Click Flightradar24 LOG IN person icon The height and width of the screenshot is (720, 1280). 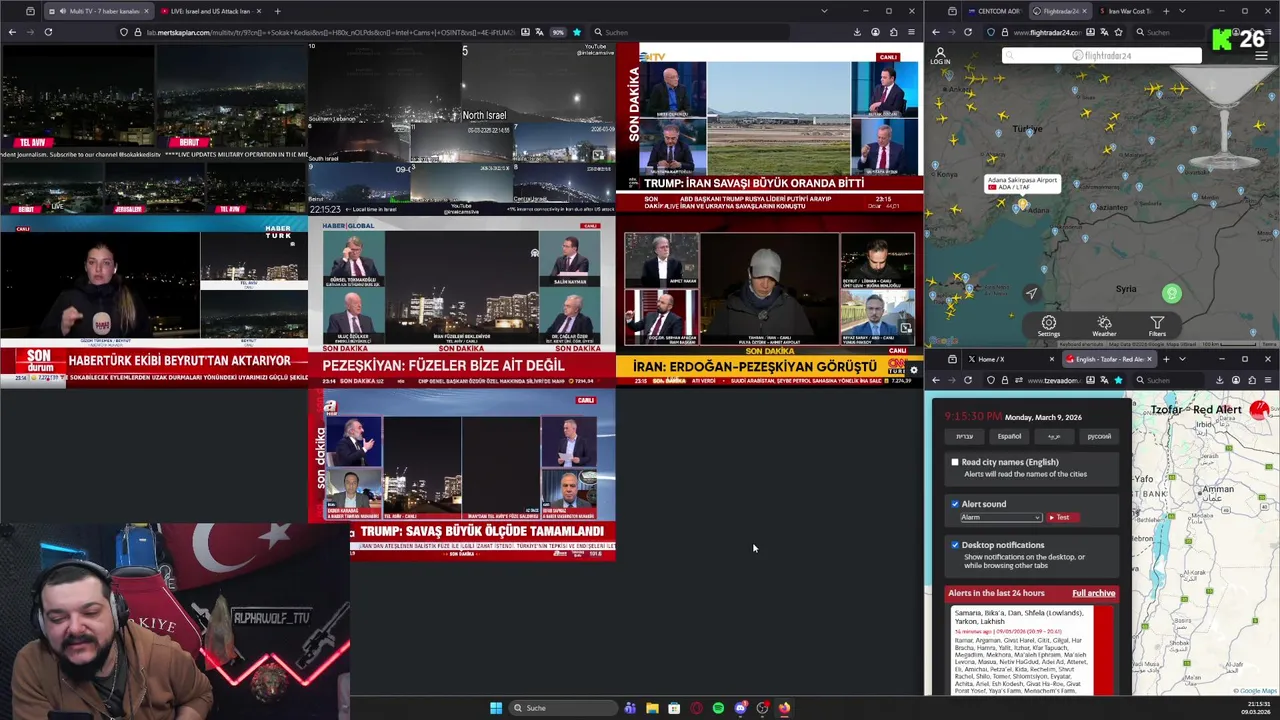click(940, 56)
